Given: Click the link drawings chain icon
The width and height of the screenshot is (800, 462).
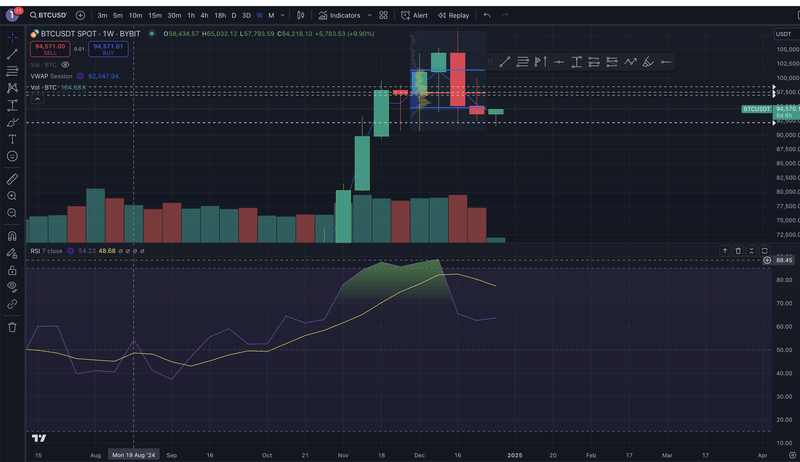Looking at the screenshot, I should [12, 304].
